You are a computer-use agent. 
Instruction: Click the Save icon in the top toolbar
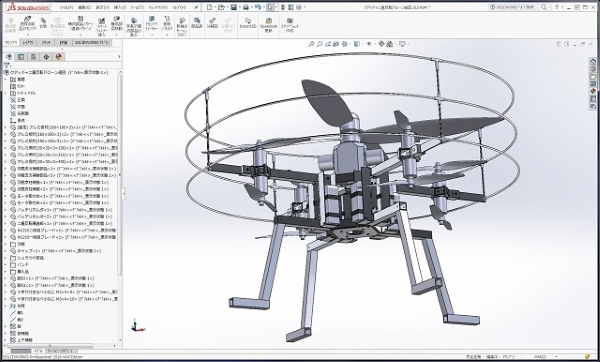click(233, 7)
